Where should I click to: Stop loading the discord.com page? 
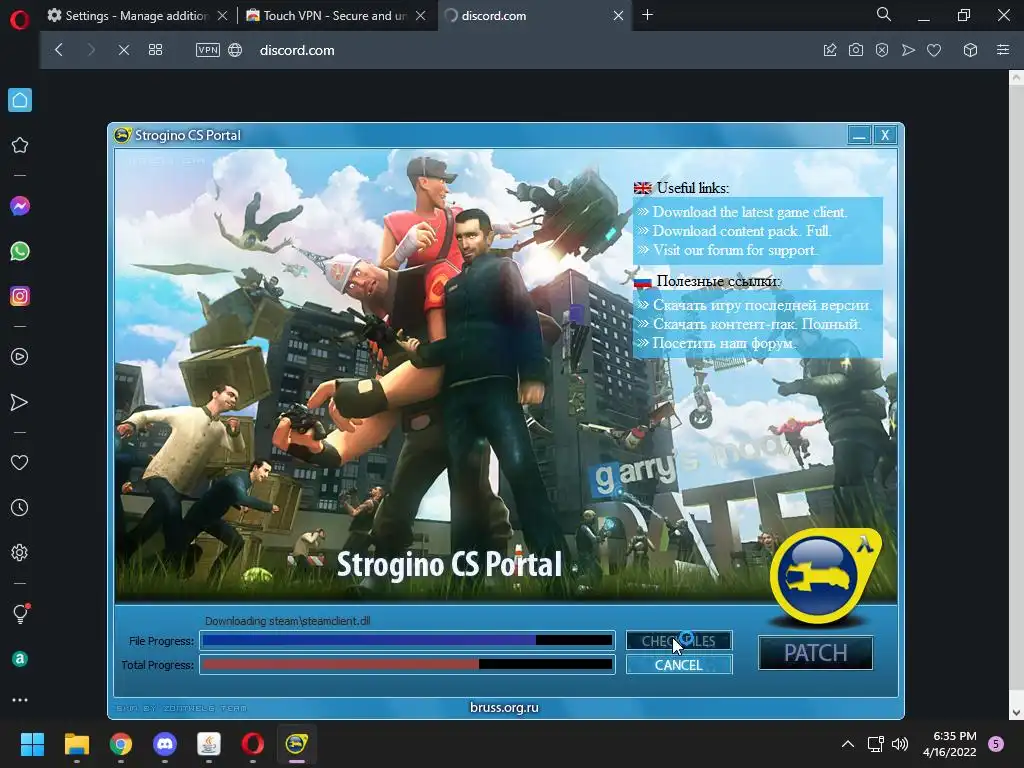click(x=123, y=50)
